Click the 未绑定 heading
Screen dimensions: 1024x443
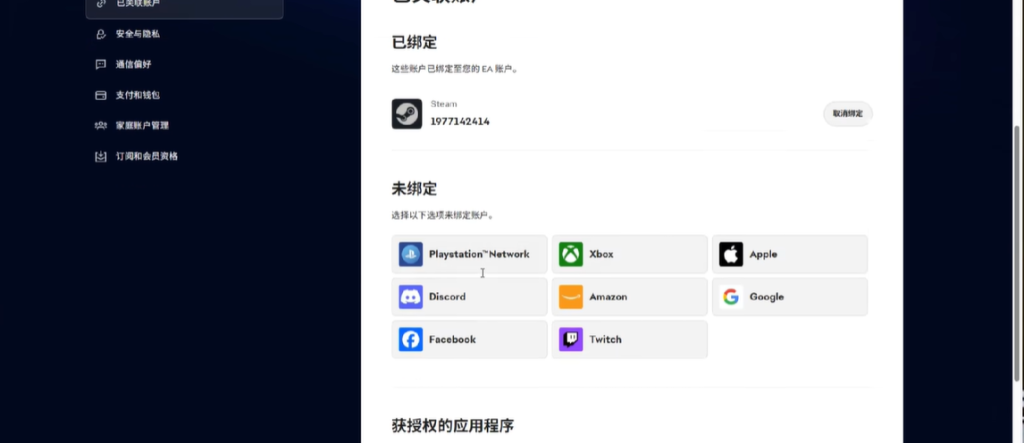tap(414, 189)
